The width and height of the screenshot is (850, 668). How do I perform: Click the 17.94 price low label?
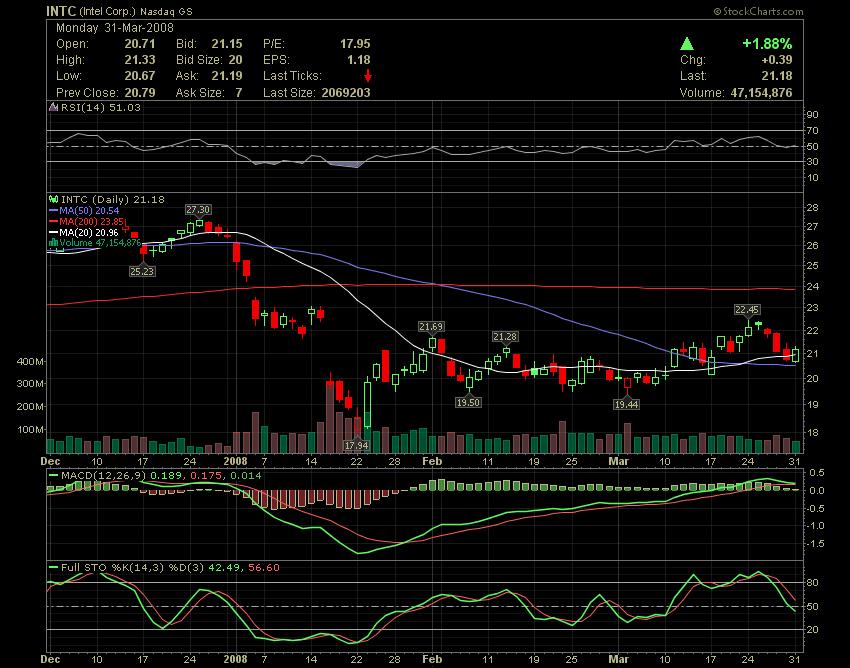[x=356, y=445]
